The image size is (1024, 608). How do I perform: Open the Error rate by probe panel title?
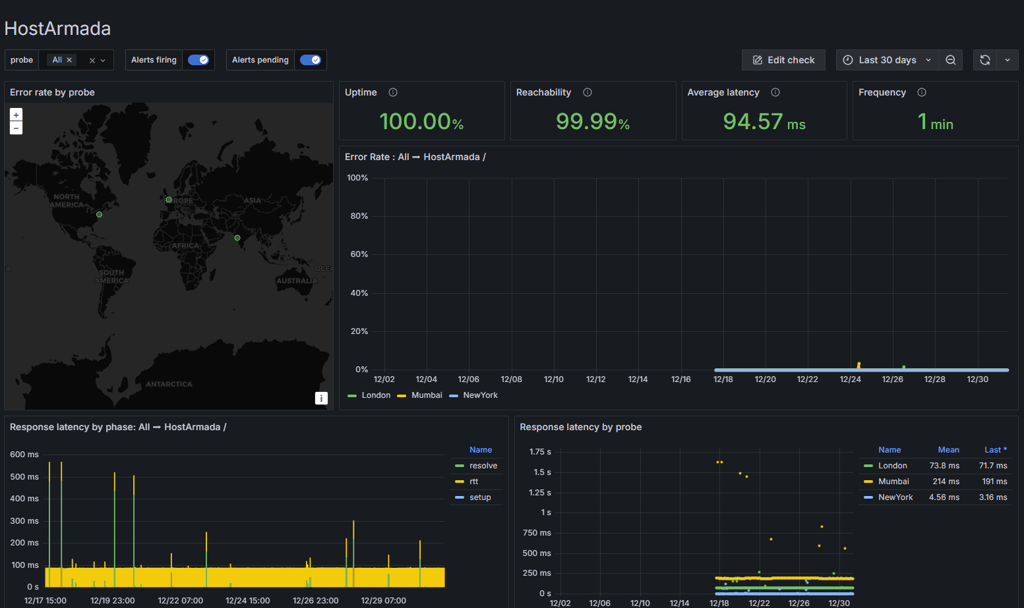(x=52, y=92)
